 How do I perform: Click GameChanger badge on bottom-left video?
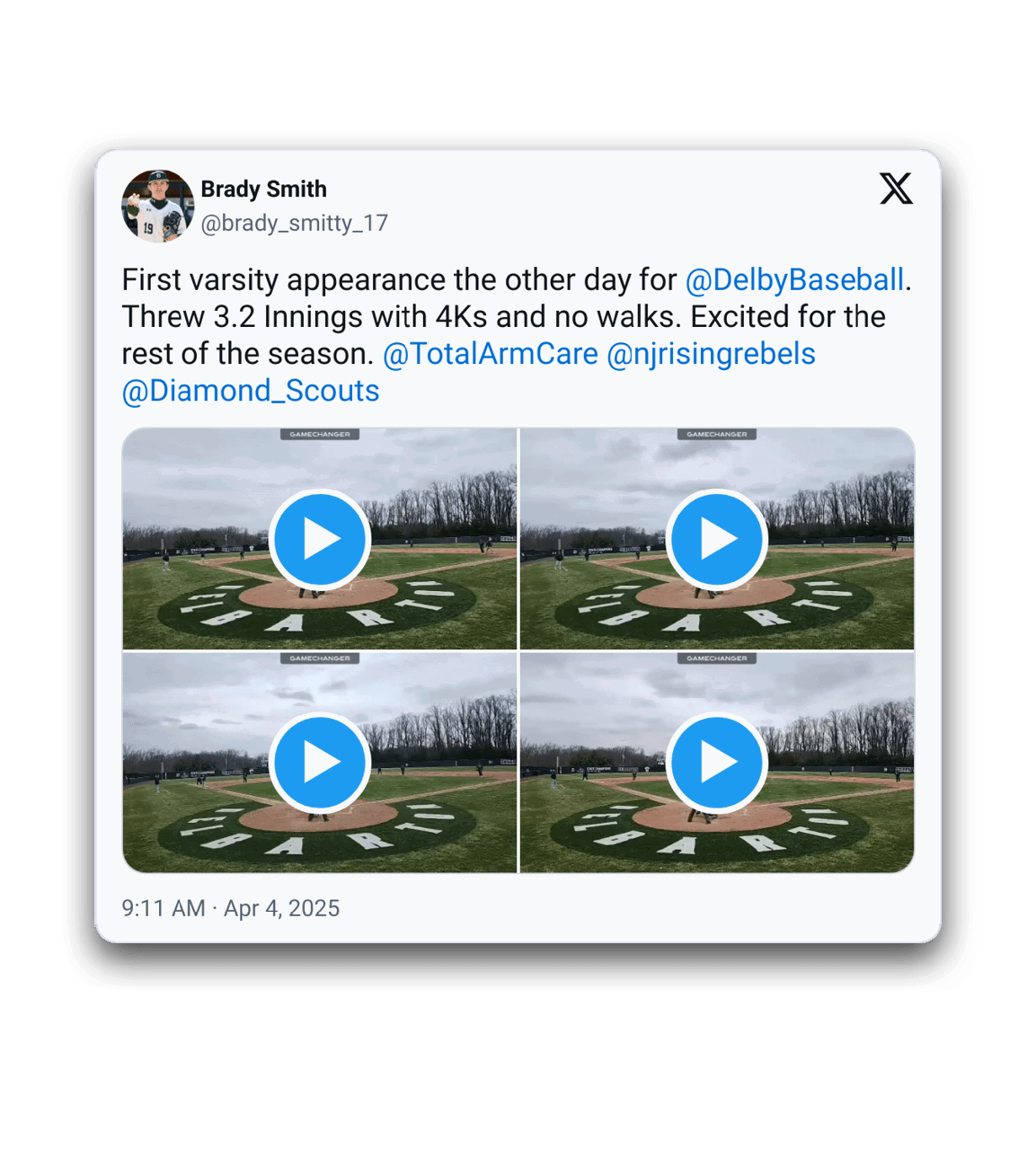click(x=320, y=658)
